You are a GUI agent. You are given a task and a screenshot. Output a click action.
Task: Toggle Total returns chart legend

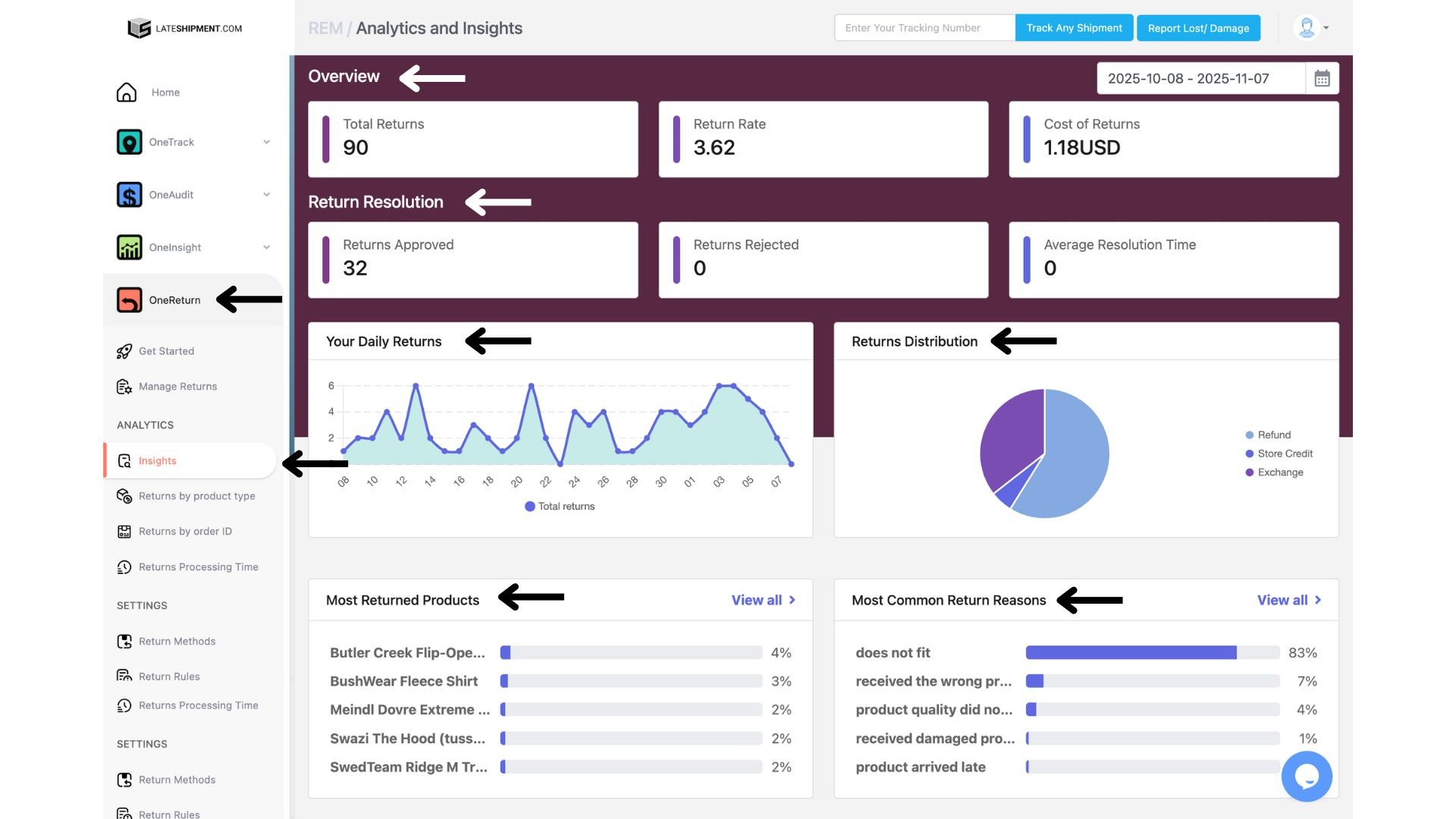pyautogui.click(x=560, y=507)
